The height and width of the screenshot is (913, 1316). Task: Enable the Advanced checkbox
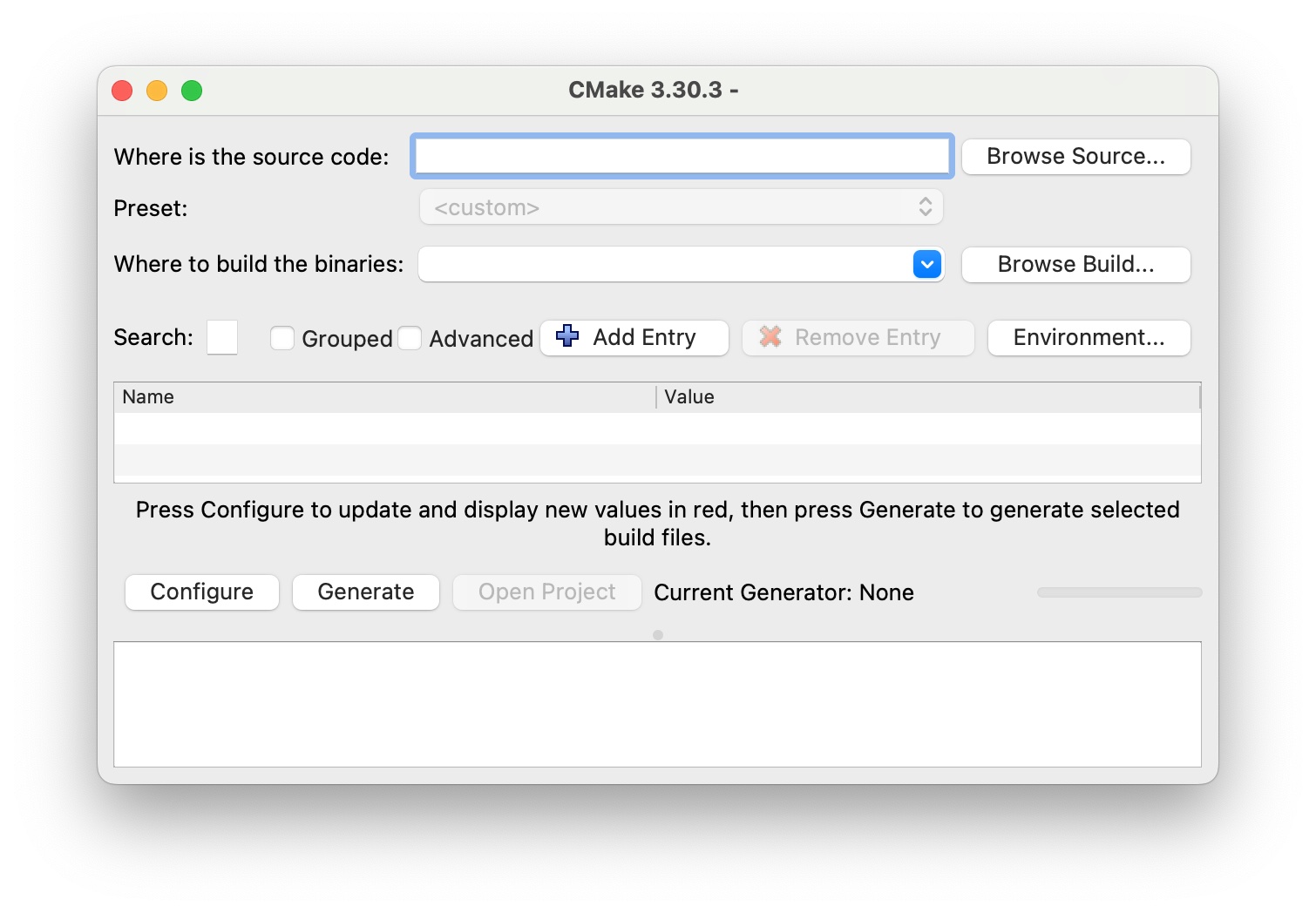(410, 338)
